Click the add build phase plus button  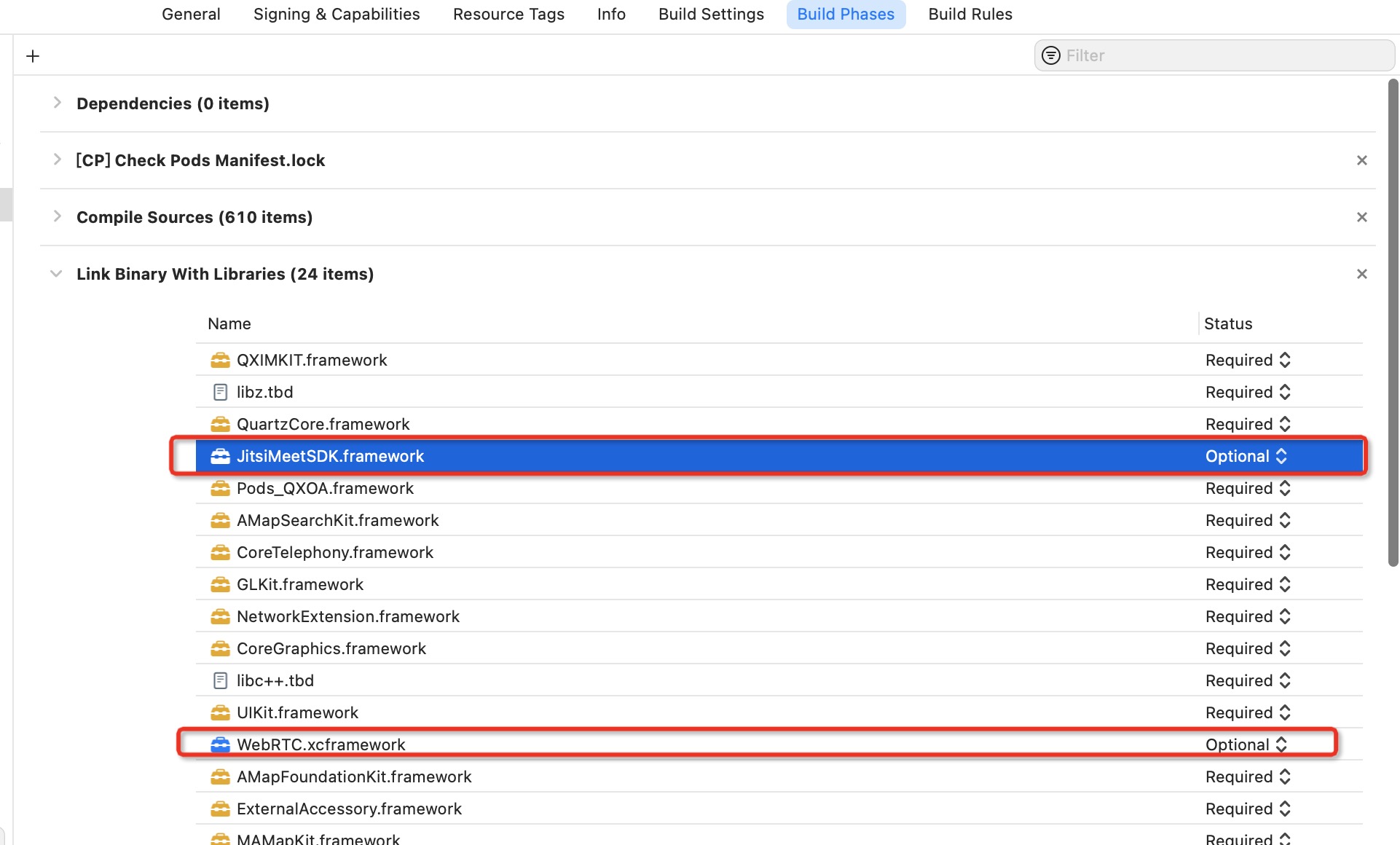pos(32,55)
